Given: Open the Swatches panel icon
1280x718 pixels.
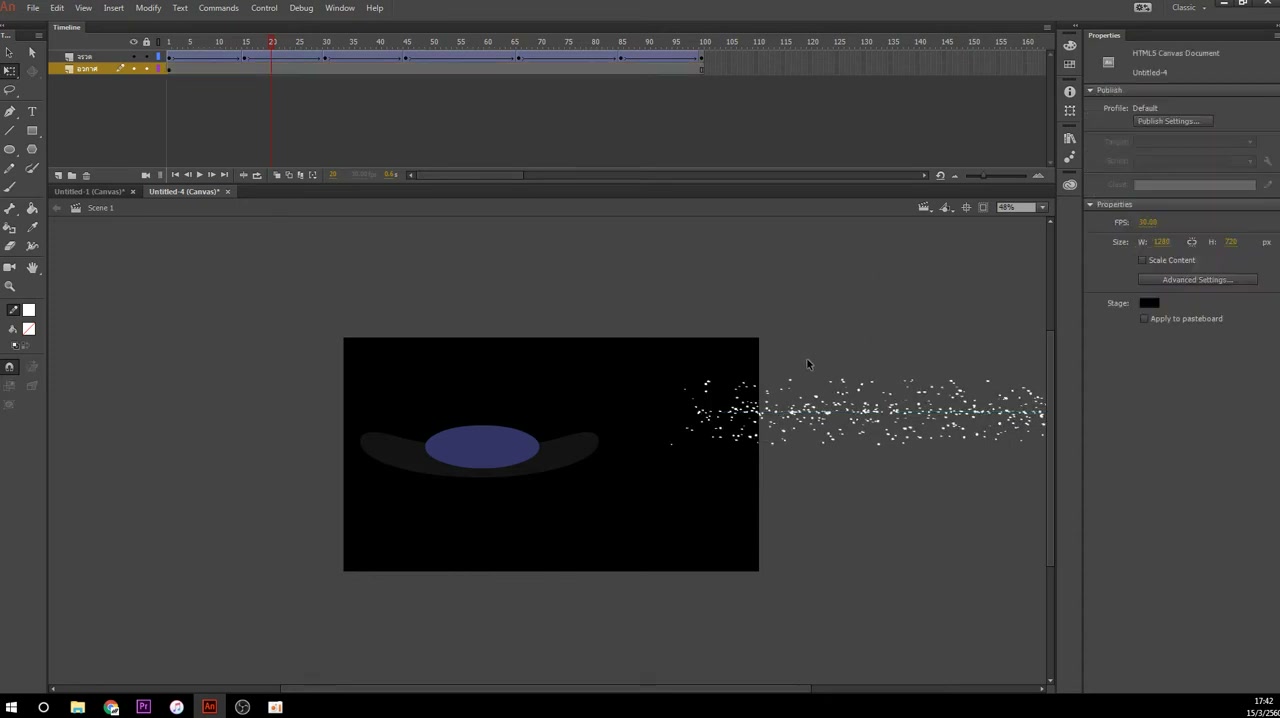Looking at the screenshot, I should [1070, 65].
